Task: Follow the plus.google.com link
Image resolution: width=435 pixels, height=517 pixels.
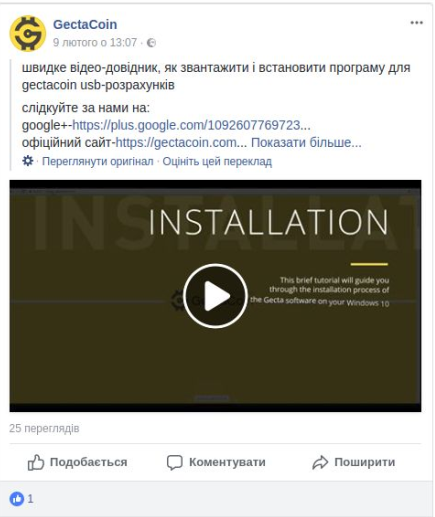Action: click(x=191, y=125)
